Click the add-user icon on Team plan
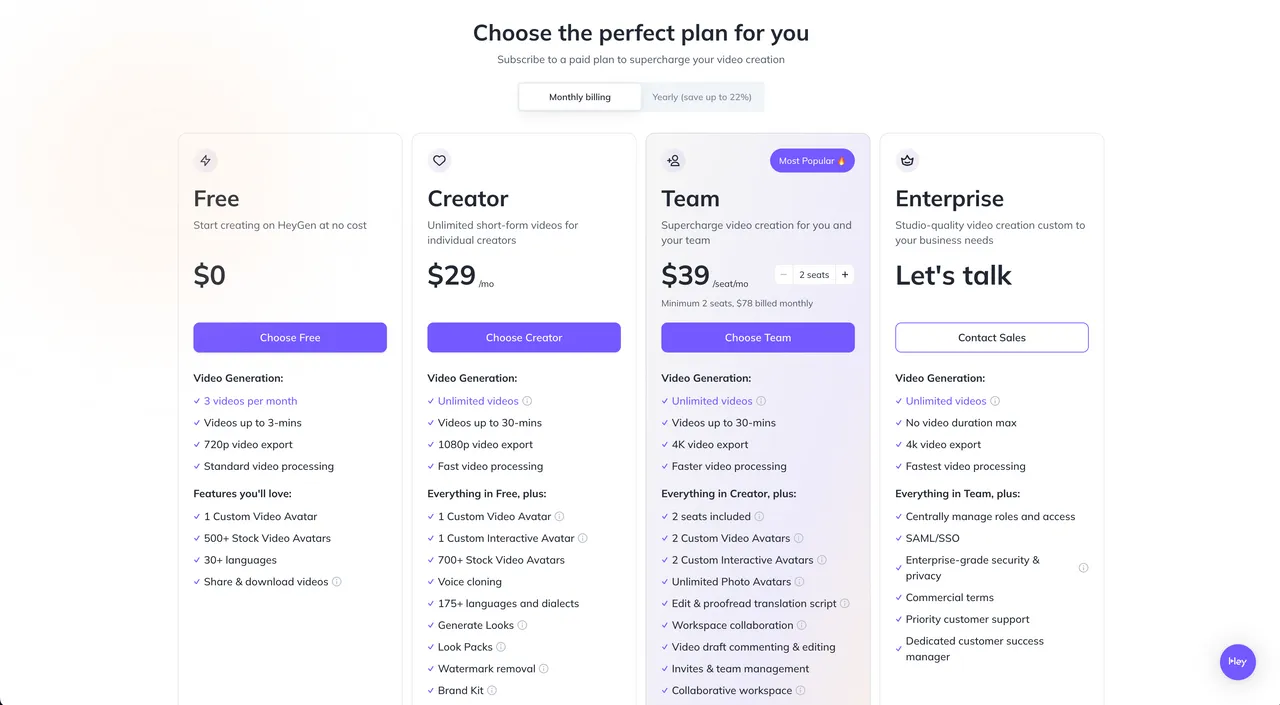 [674, 160]
